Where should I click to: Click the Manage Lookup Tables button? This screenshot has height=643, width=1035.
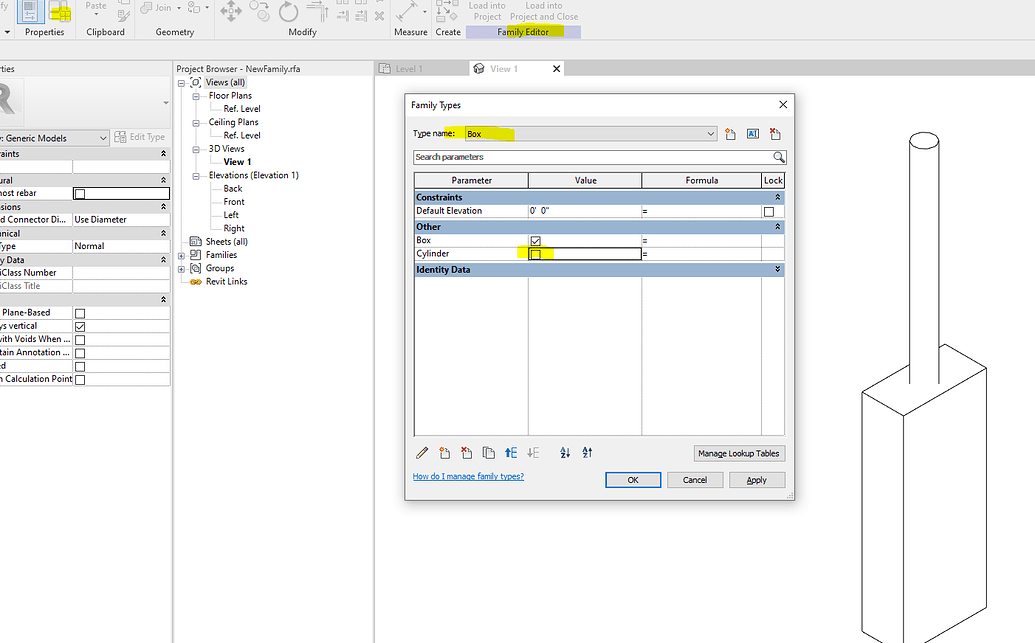tap(739, 453)
